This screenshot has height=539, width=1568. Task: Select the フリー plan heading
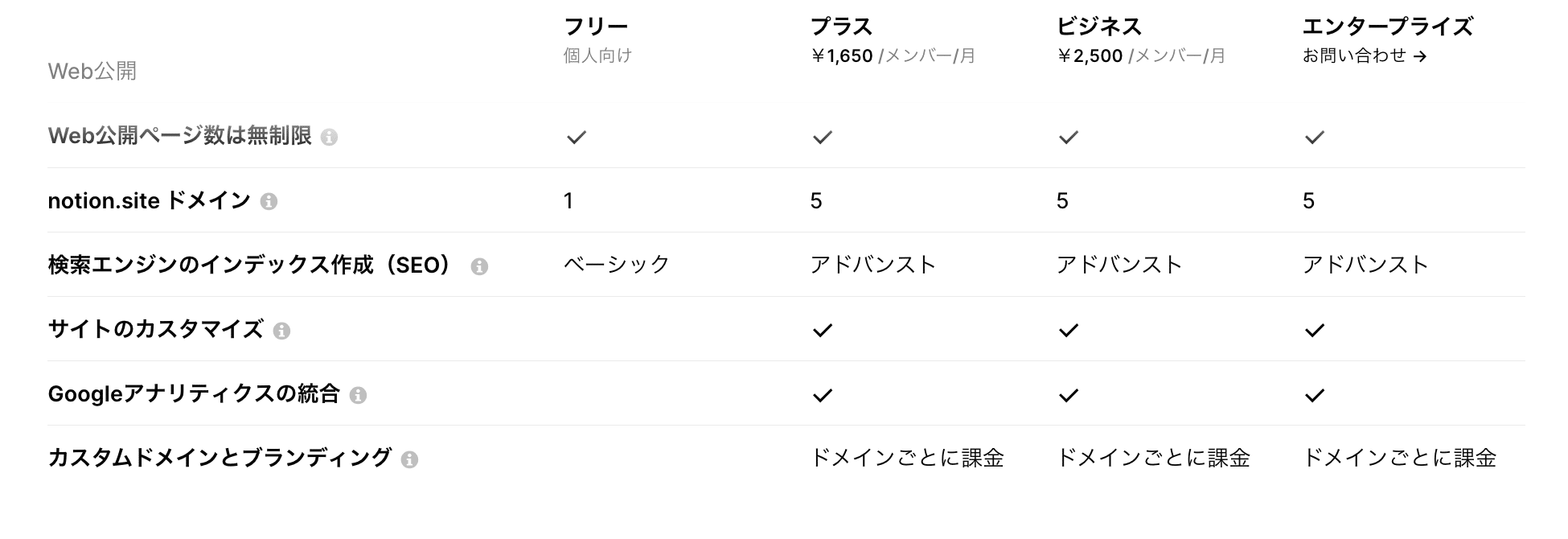[x=596, y=27]
